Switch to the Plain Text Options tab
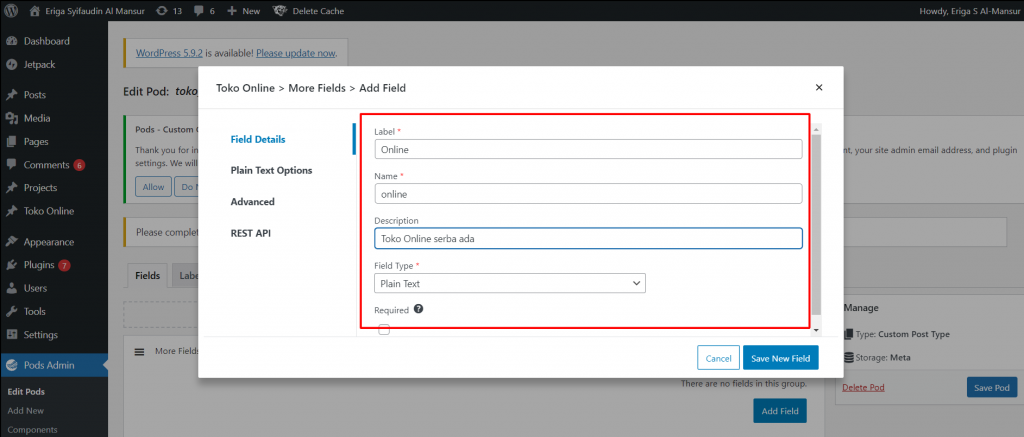This screenshot has height=437, width=1024. coord(271,170)
